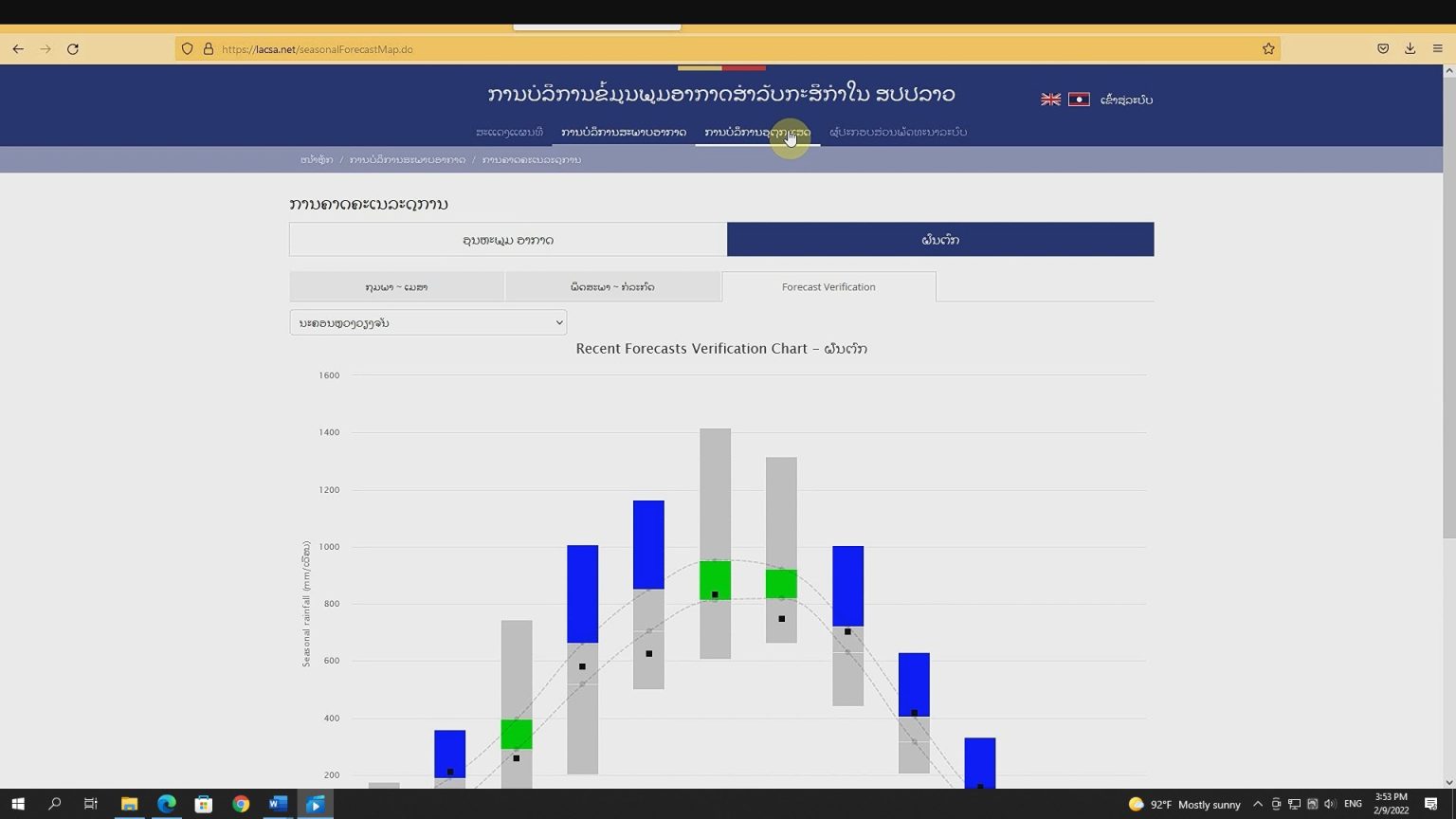
Task: Open Microsoft Store from the taskbar
Action: point(204,804)
